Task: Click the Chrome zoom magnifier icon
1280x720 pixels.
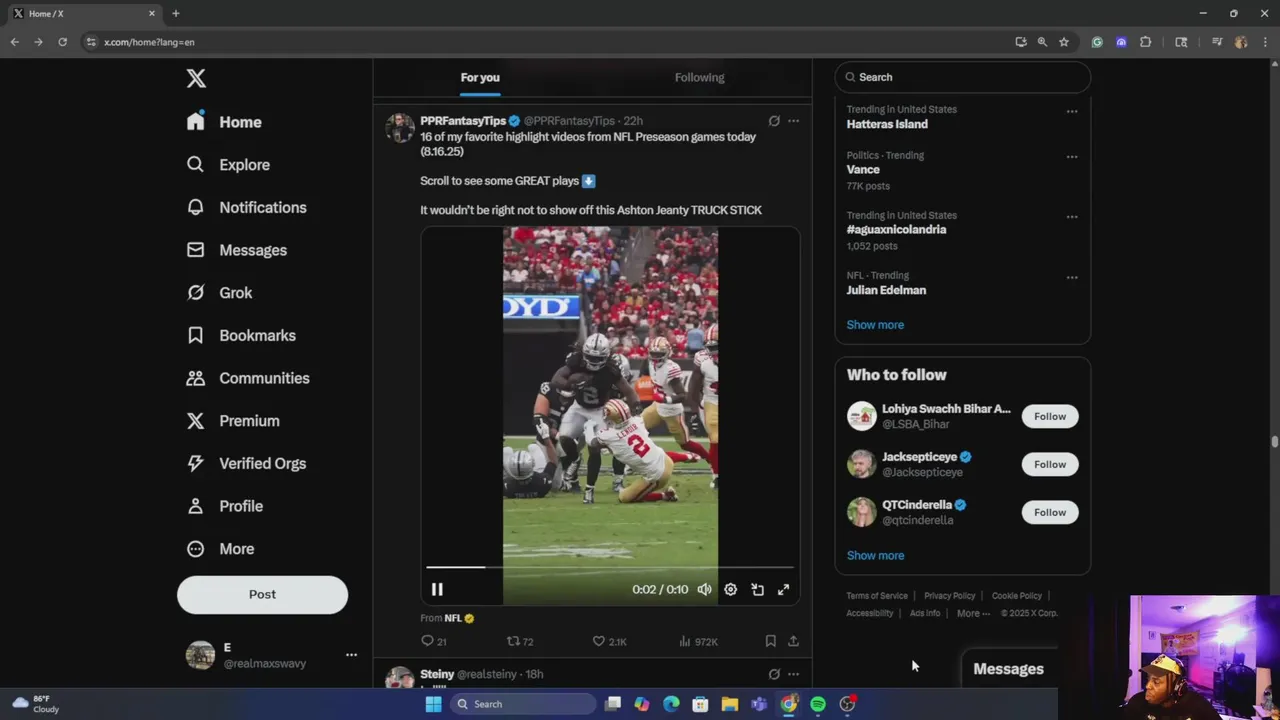Action: (1042, 42)
